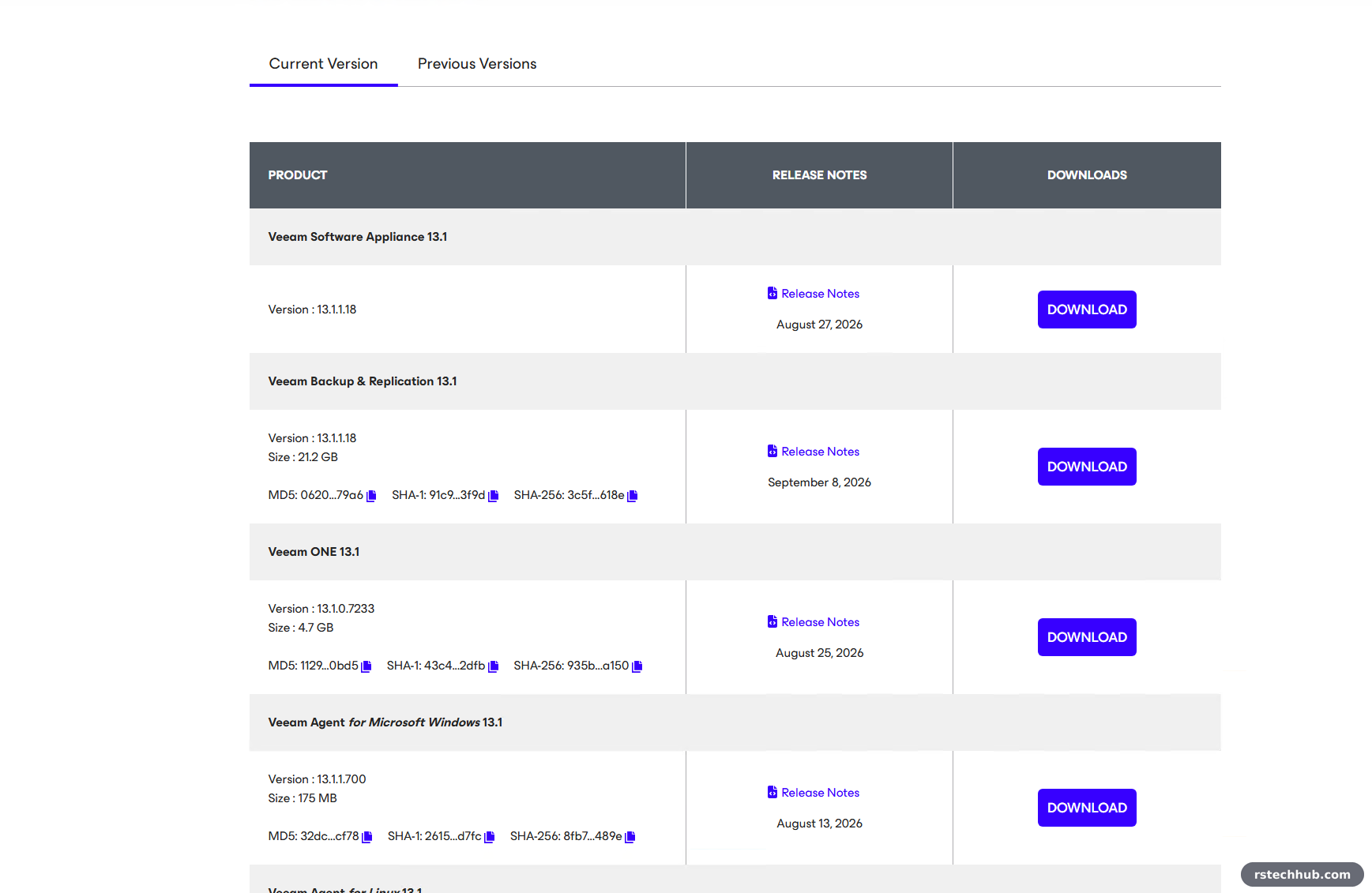Click the Size : 175 MB text
The image size is (1372, 893).
point(303,798)
